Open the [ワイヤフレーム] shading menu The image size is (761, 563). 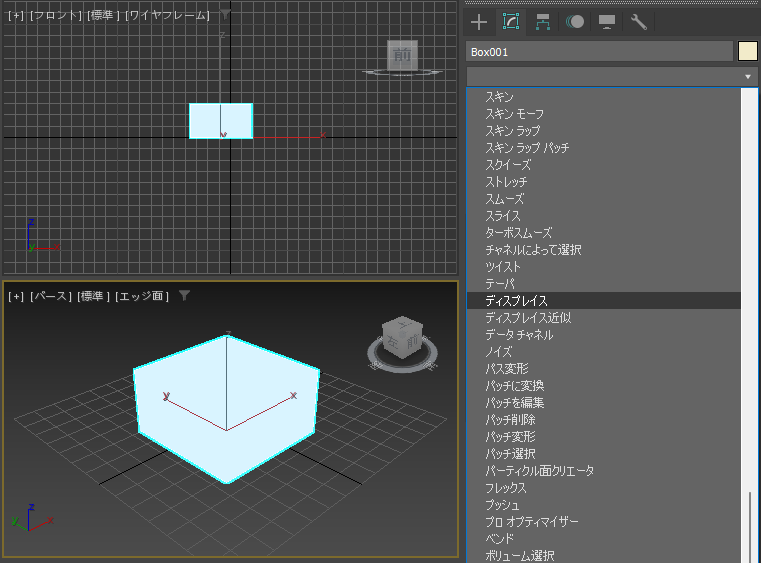[x=167, y=16]
